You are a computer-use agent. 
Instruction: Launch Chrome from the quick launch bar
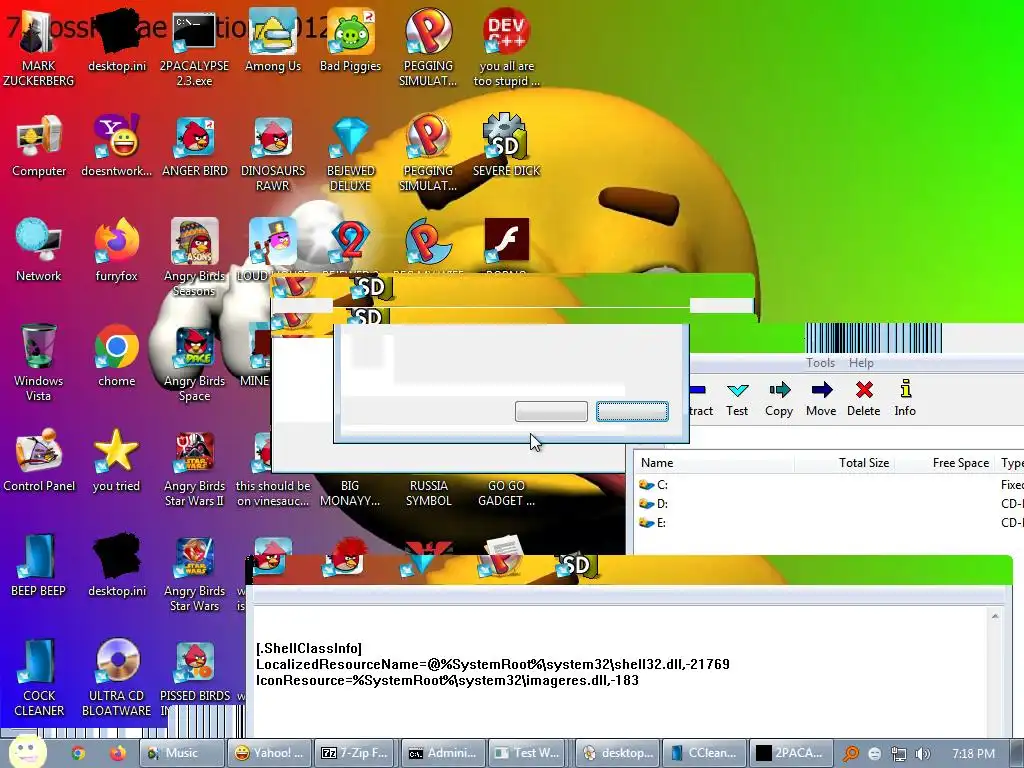78,753
